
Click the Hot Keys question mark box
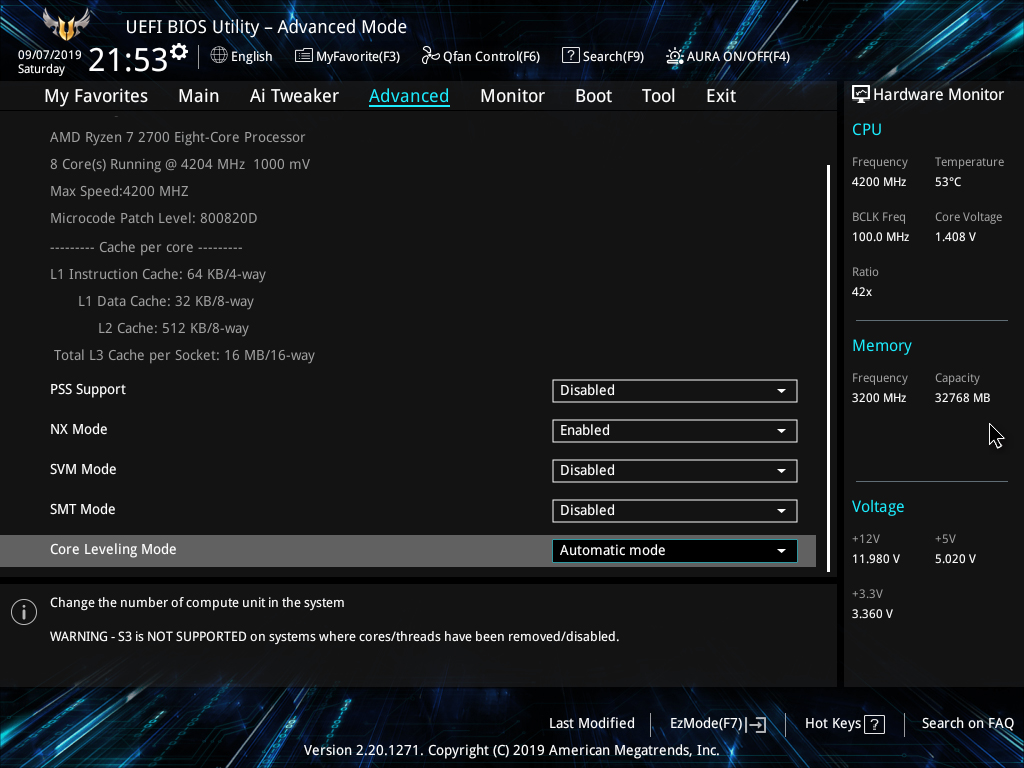tap(874, 724)
